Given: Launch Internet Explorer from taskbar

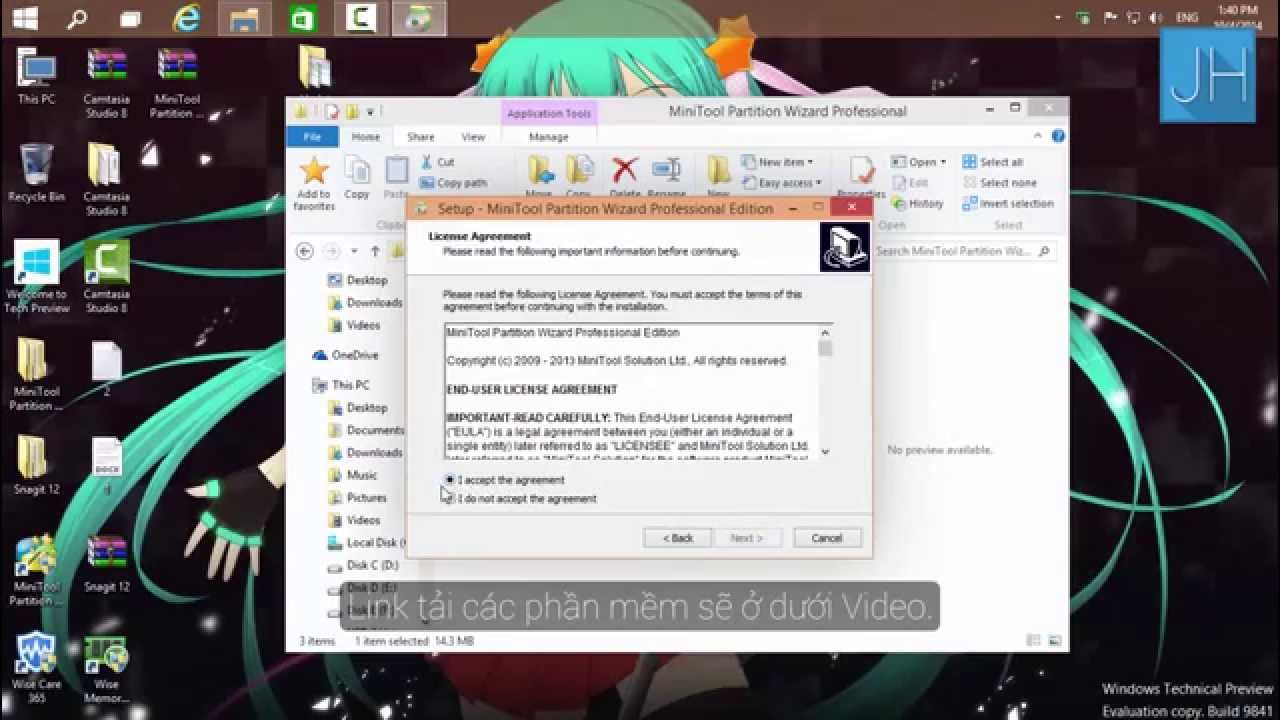Looking at the screenshot, I should click(186, 17).
